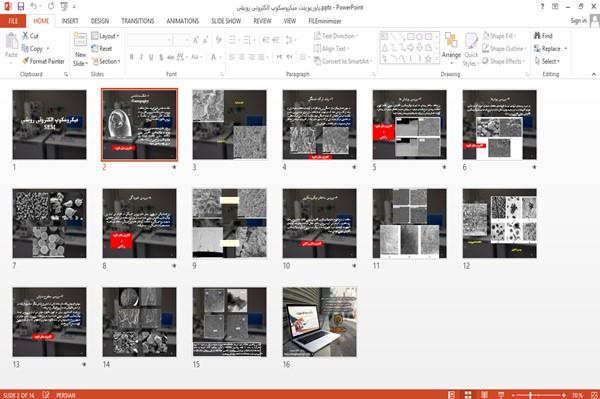
Task: Click the Clear All Formatting icon
Action: click(x=218, y=40)
